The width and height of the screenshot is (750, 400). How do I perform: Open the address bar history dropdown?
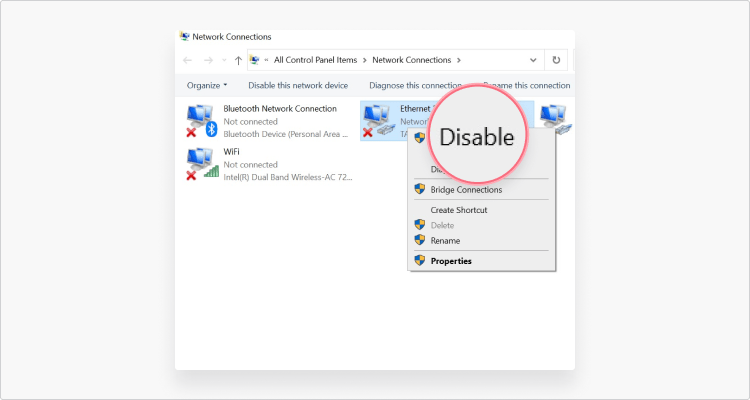tap(533, 60)
